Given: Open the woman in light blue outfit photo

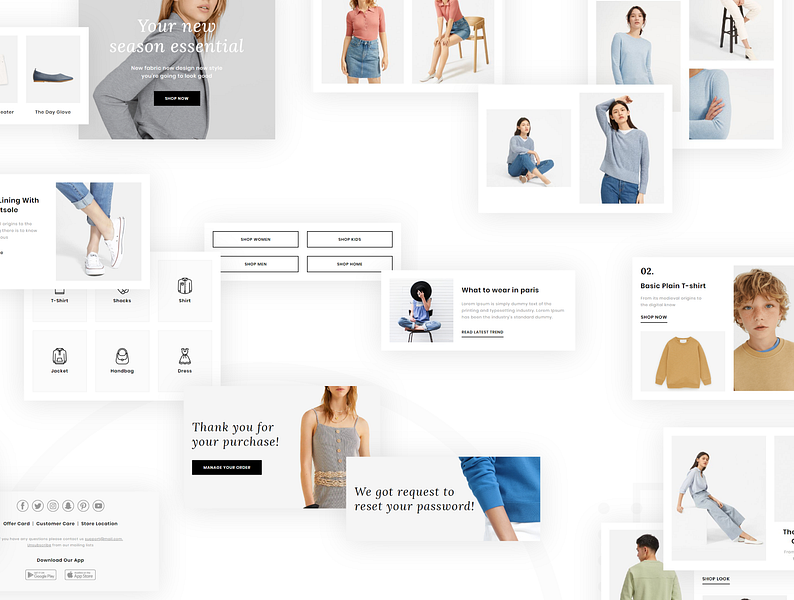Looking at the screenshot, I should [719, 498].
